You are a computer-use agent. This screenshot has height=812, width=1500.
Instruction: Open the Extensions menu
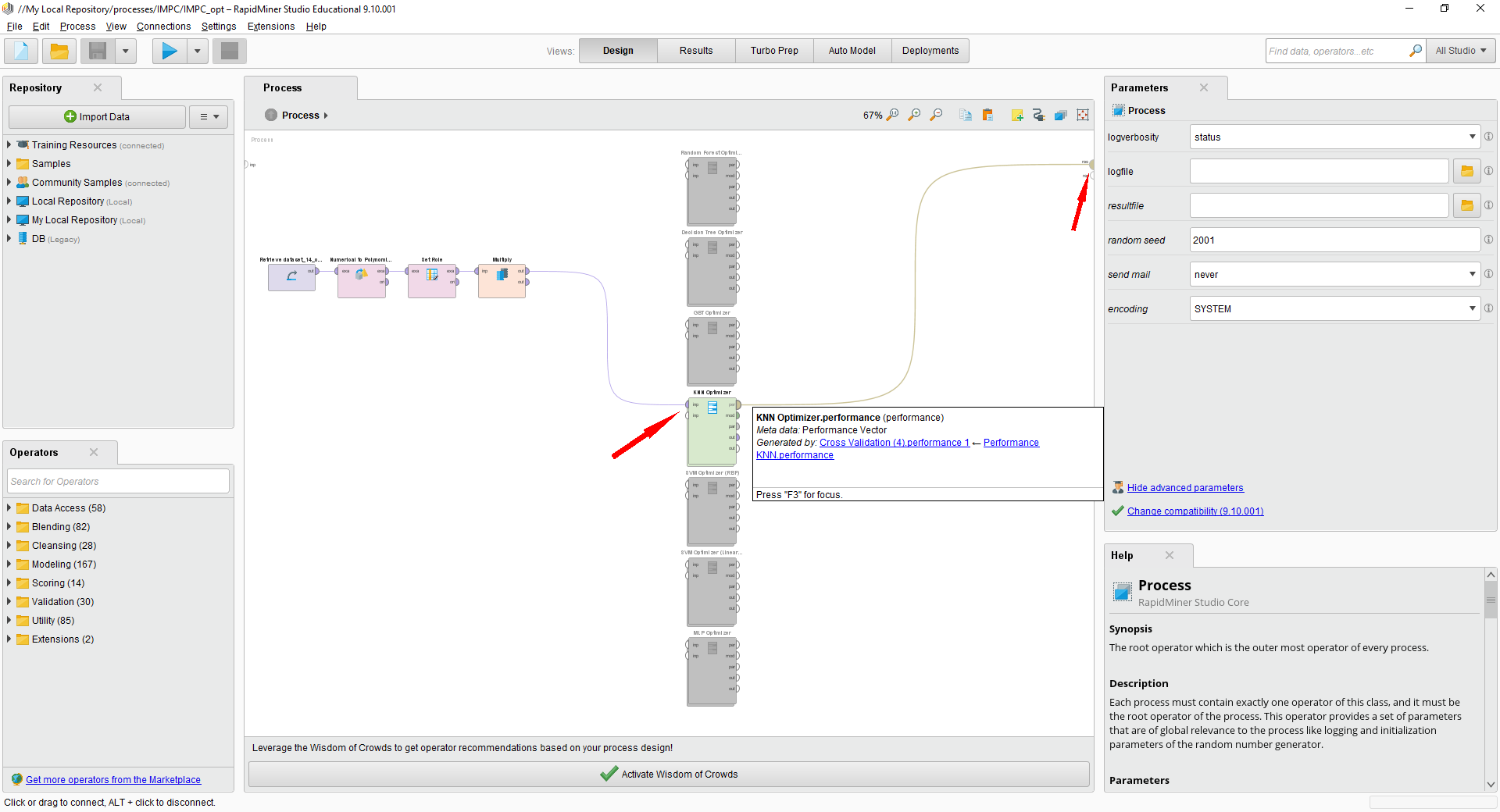(x=271, y=27)
